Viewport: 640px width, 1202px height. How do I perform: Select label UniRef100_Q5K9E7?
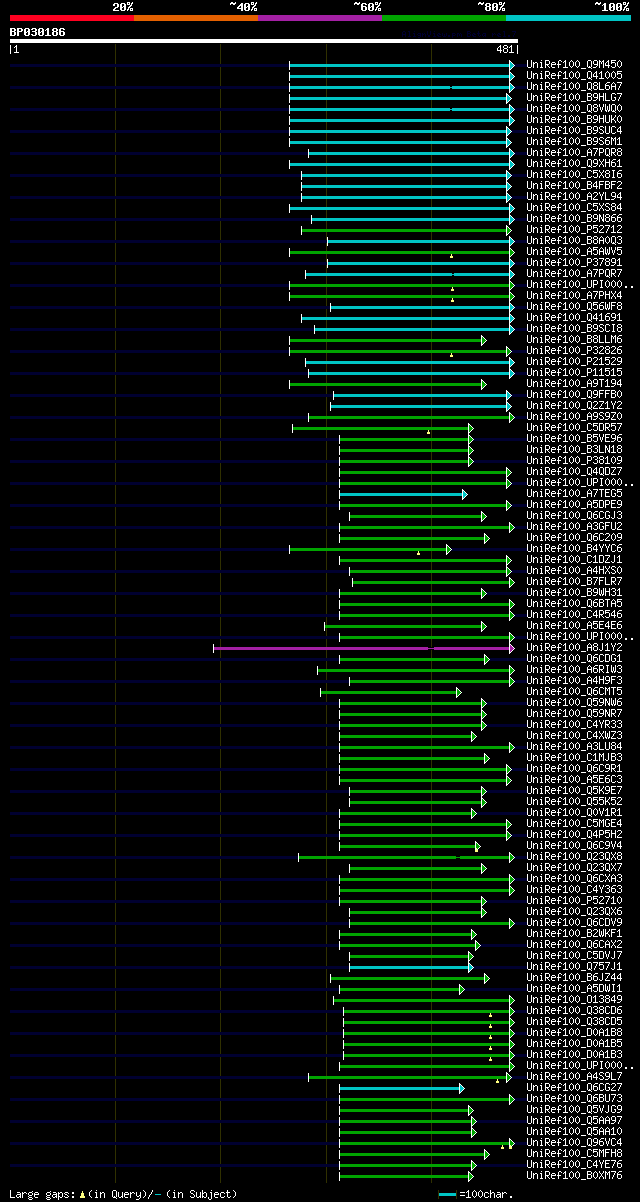pos(574,790)
